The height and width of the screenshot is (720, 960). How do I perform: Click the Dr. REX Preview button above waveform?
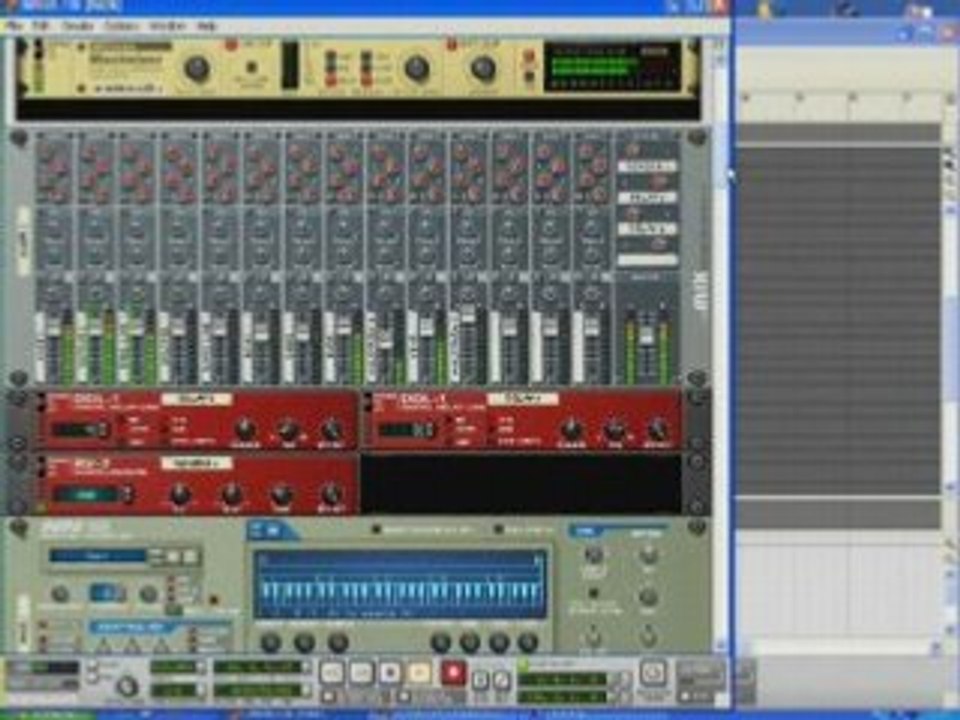tap(498, 530)
